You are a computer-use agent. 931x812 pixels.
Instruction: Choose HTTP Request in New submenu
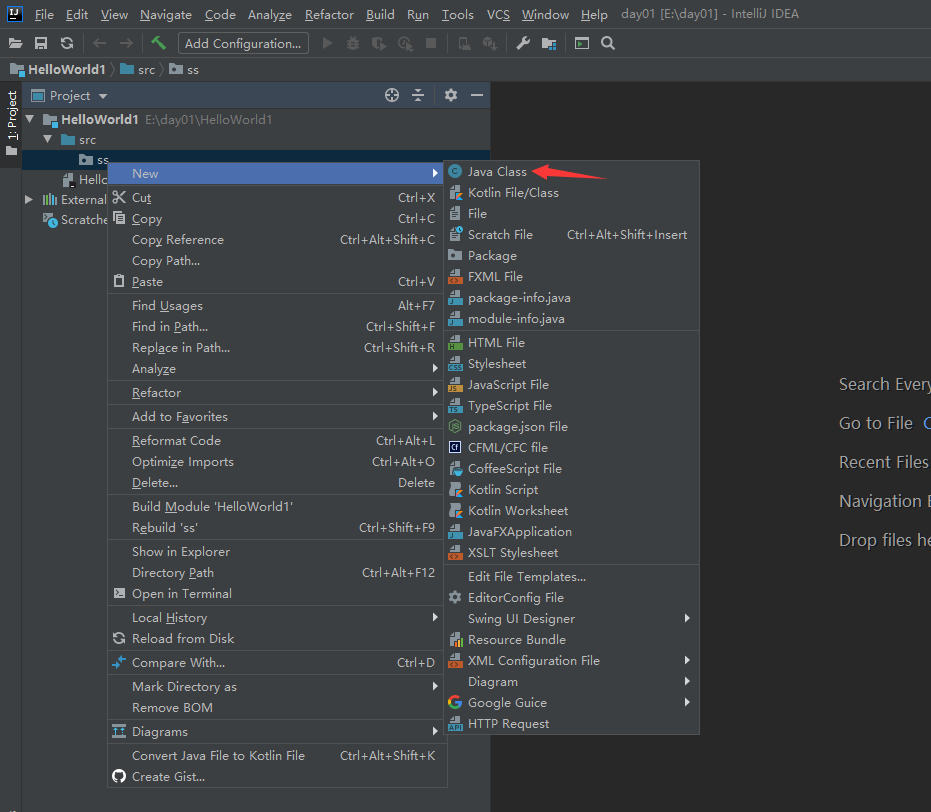pyautogui.click(x=572, y=724)
